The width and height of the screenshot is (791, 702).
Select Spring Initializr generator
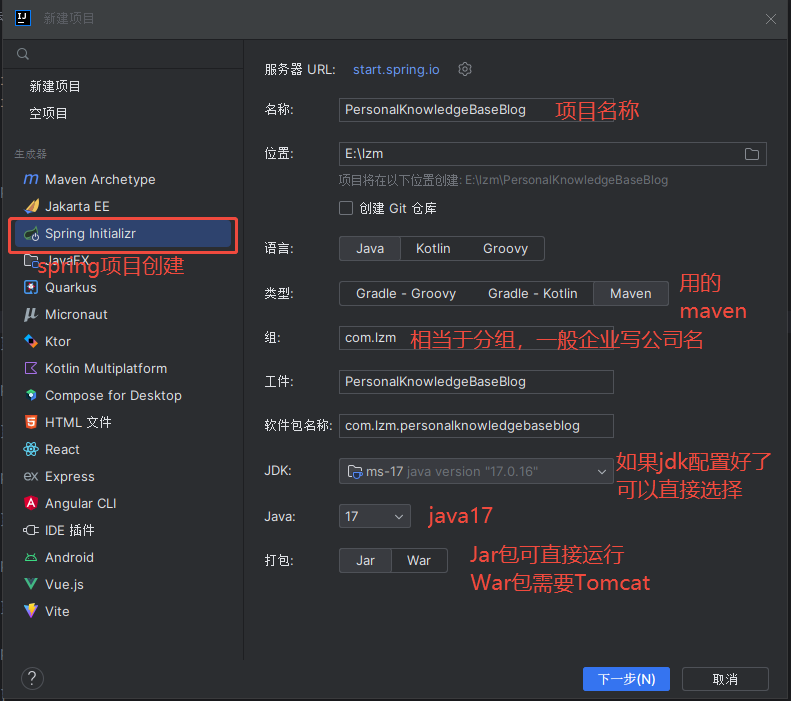pos(123,233)
